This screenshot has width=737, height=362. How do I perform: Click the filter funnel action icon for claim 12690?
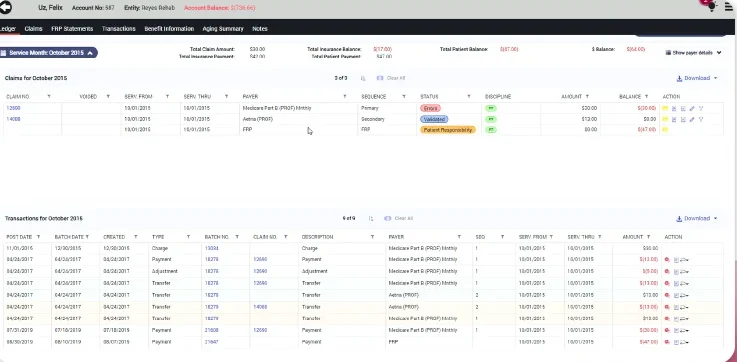[x=700, y=109]
